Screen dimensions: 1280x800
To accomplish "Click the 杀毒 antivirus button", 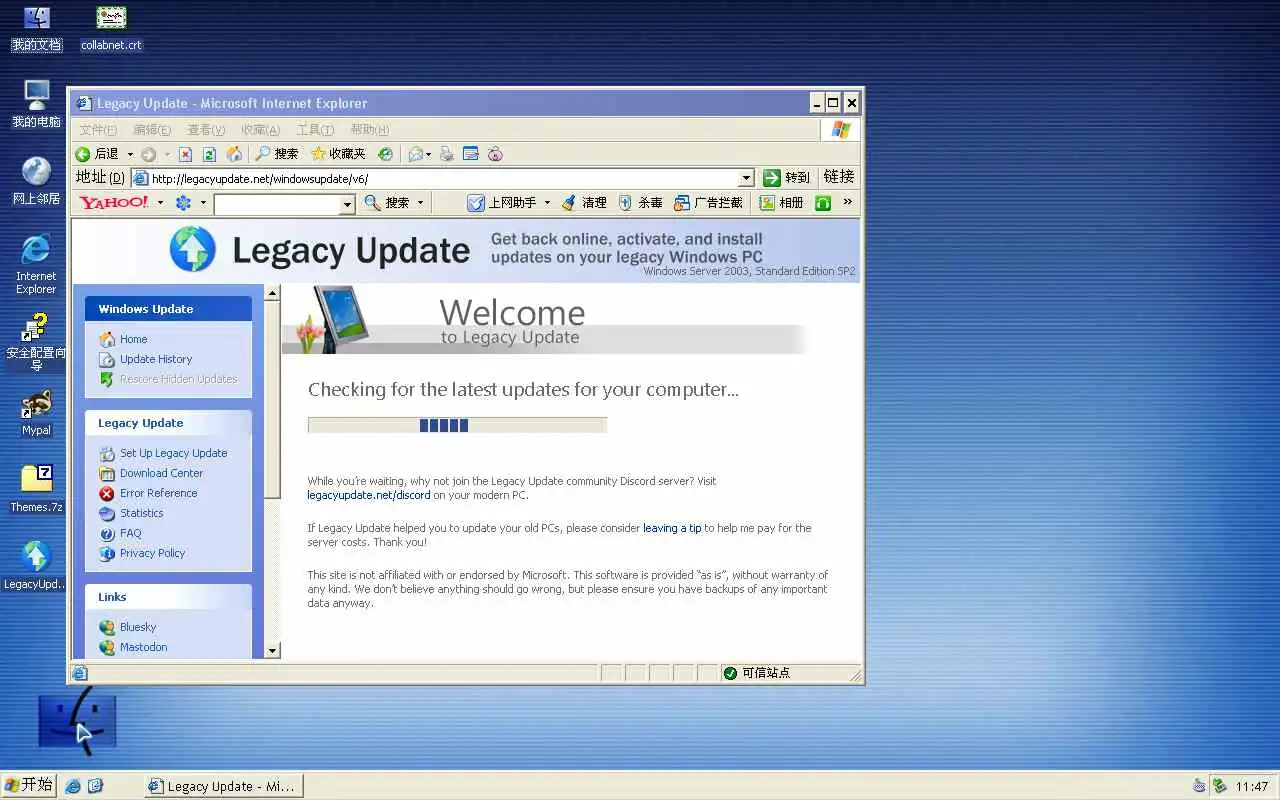I will tap(640, 203).
